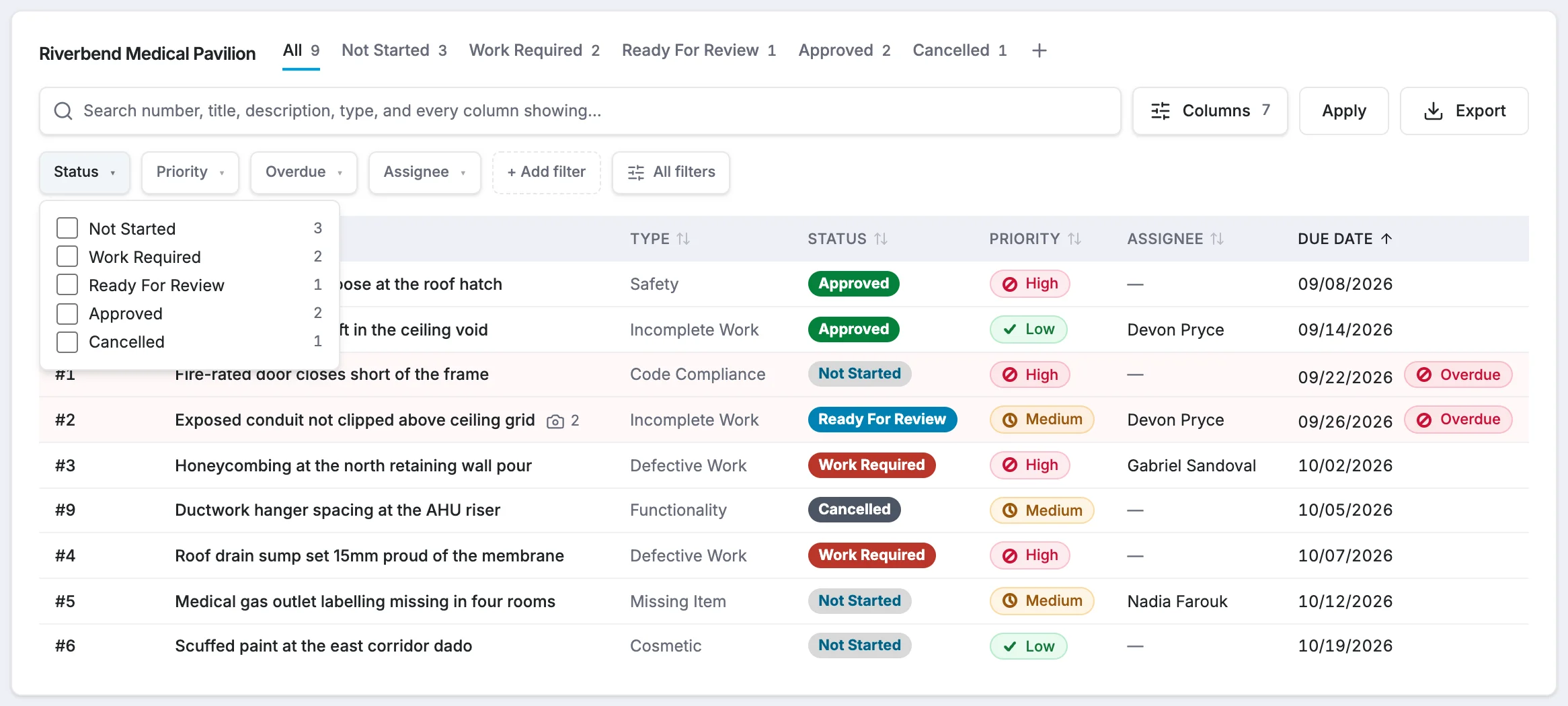Image resolution: width=1568 pixels, height=706 pixels.
Task: Click the Cancelled status badge on row #9
Action: point(854,510)
